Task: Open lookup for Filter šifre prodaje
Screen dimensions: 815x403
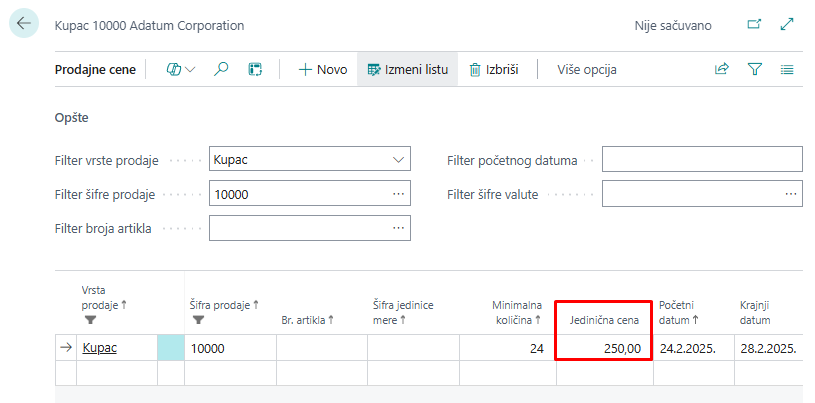Action: [397, 194]
